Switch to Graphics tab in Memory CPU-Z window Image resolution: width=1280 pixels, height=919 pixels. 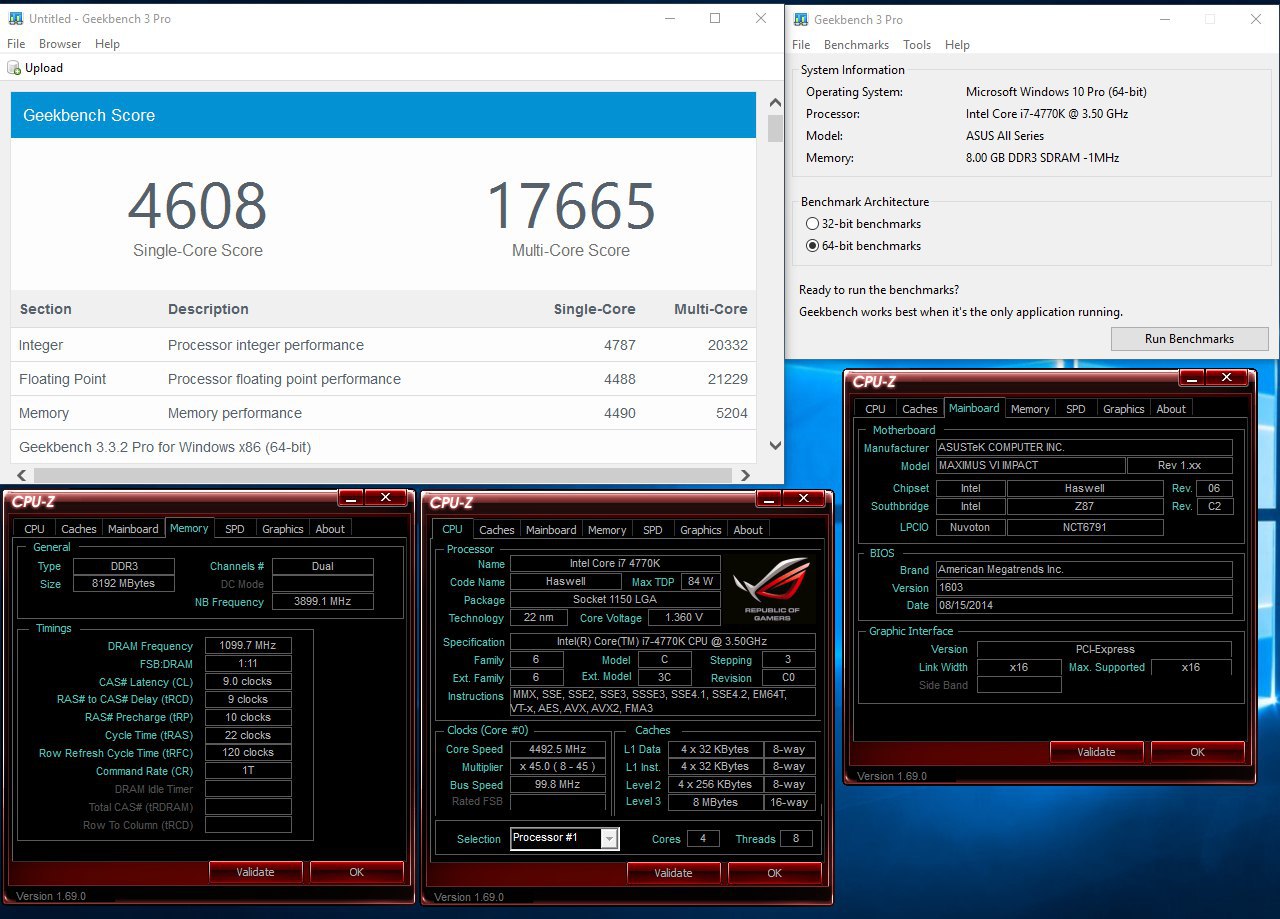pos(282,529)
